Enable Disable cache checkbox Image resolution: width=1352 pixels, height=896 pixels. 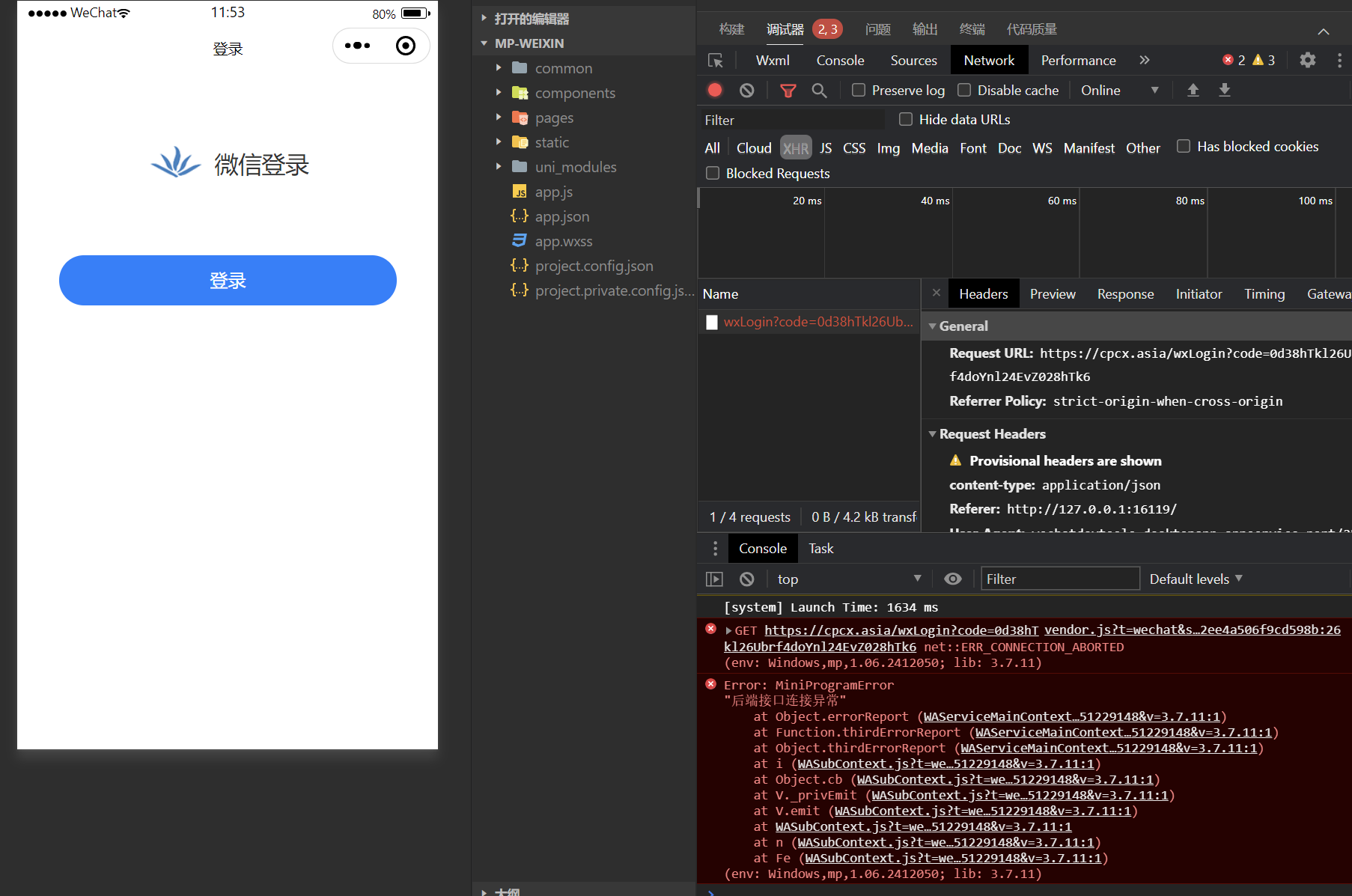coord(964,90)
